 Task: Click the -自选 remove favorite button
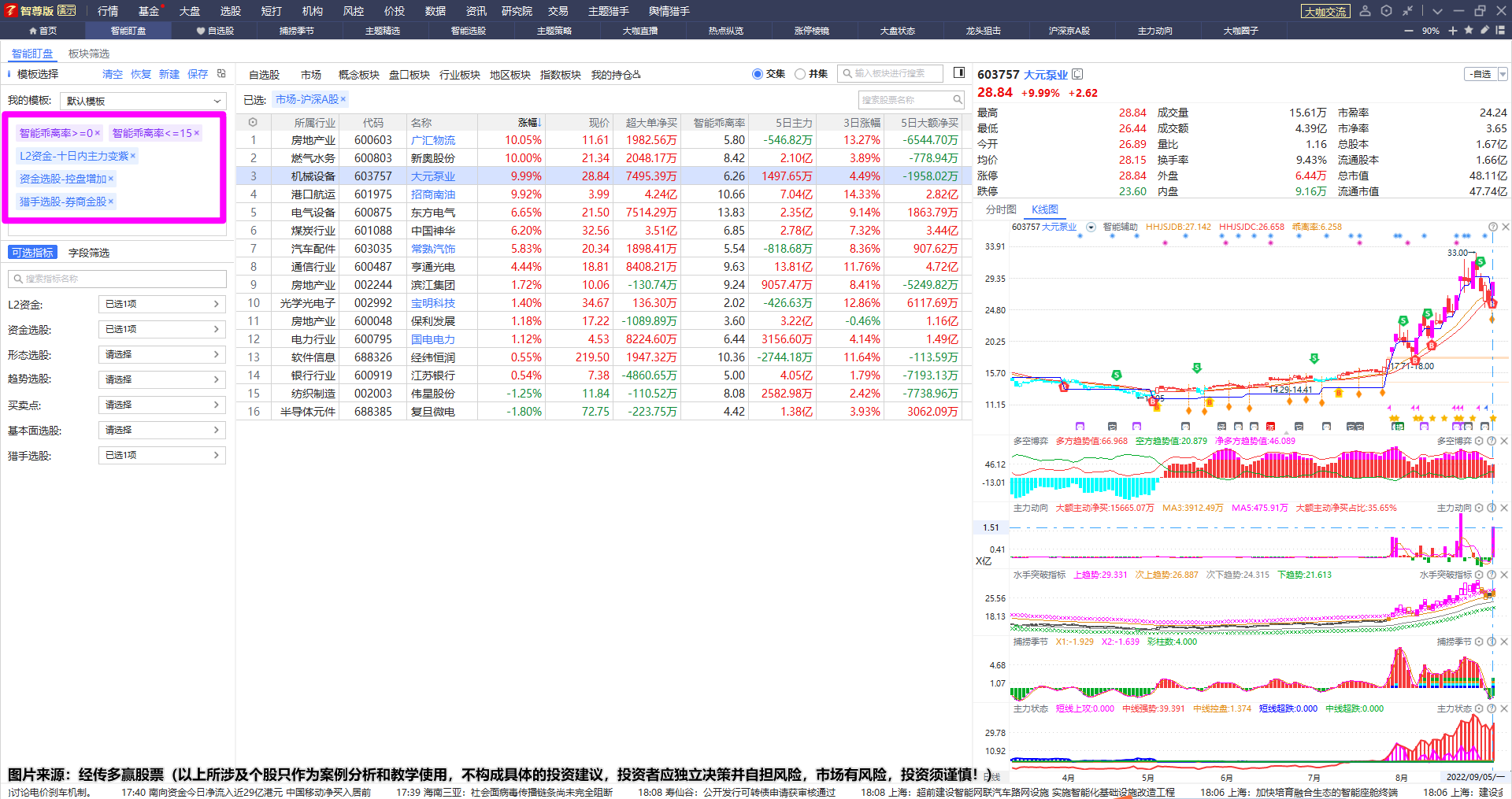coord(1481,74)
